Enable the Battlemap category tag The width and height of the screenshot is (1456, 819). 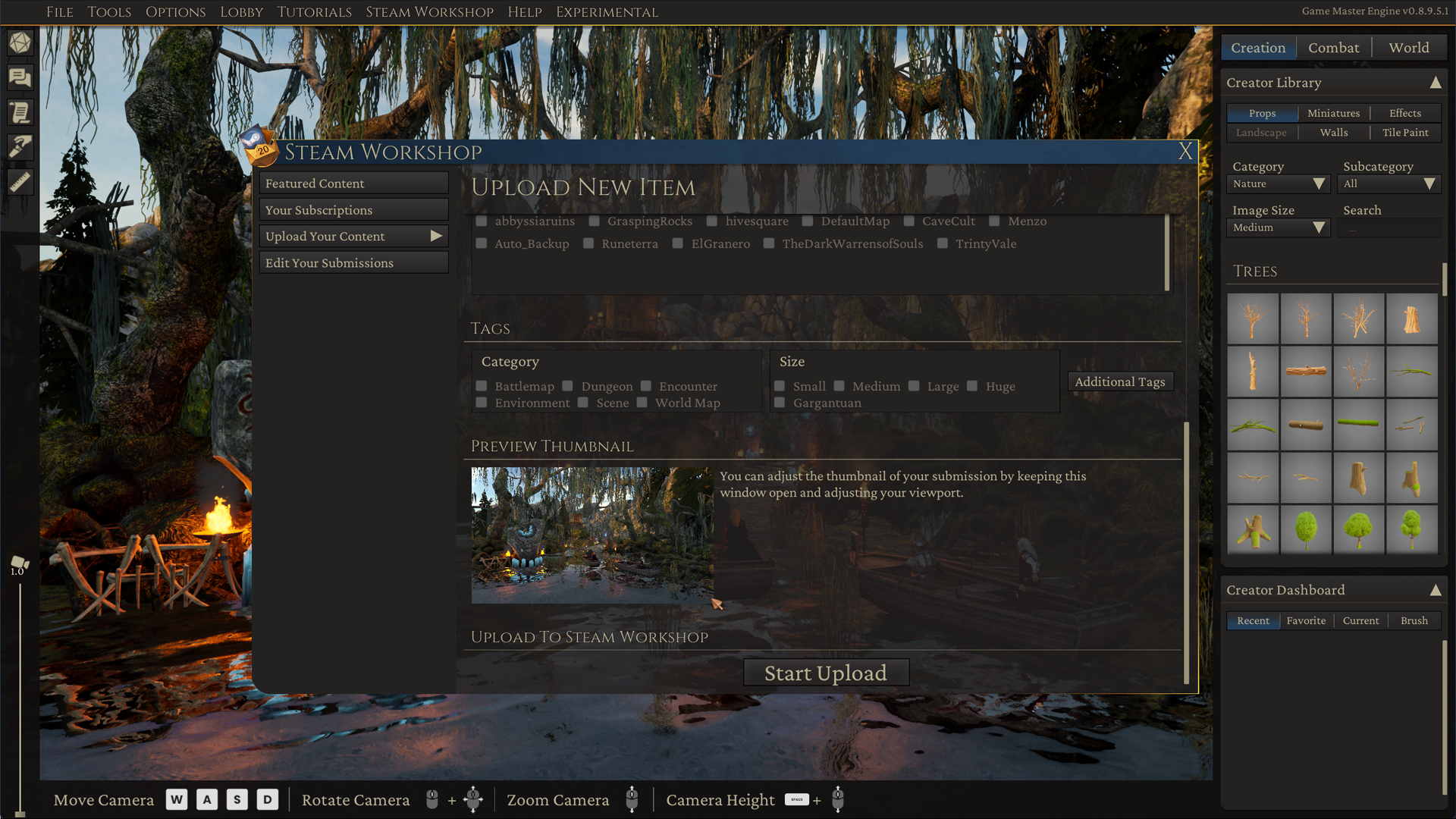point(482,386)
